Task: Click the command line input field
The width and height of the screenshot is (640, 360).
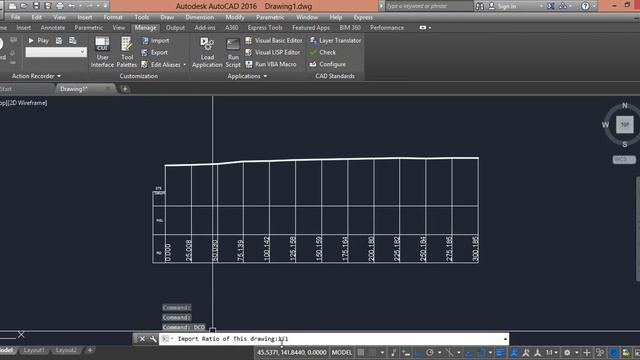Action: (335, 339)
